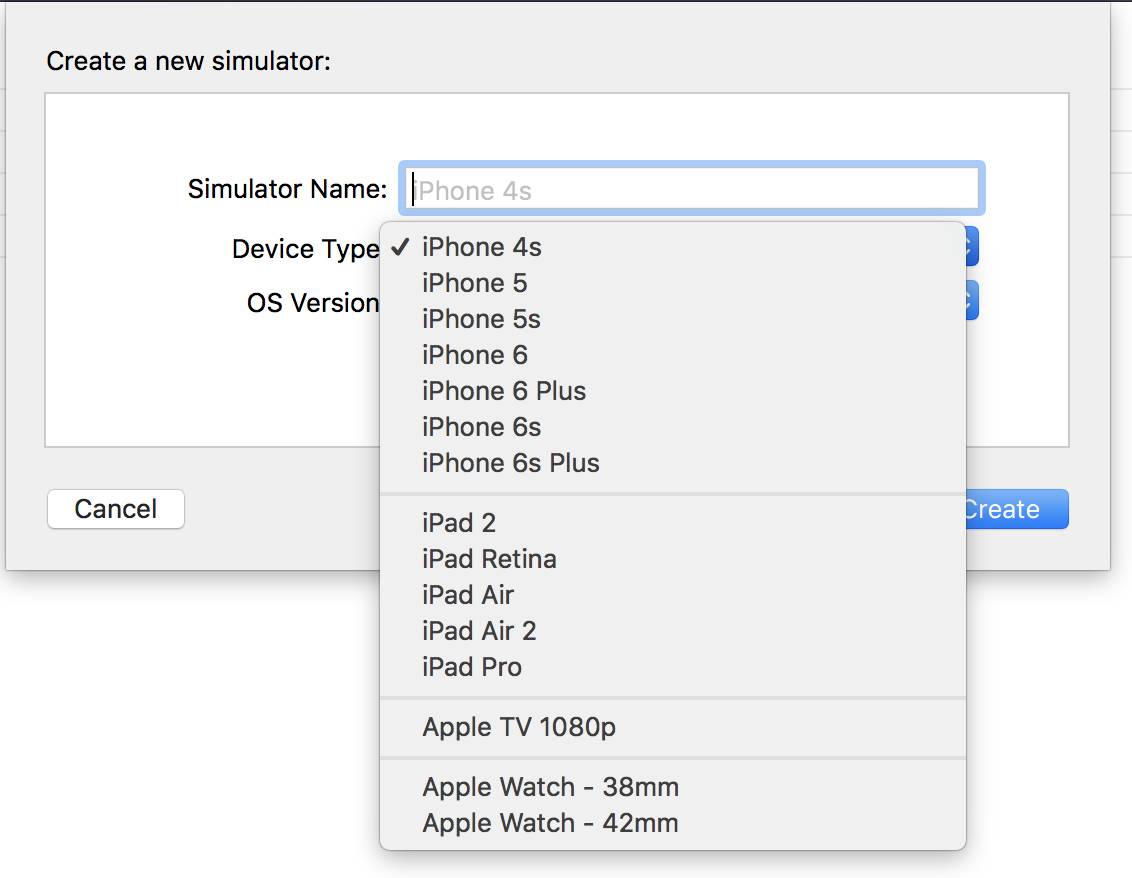Choose iPhone 6 Plus option
The height and width of the screenshot is (878, 1132).
[x=673, y=391]
